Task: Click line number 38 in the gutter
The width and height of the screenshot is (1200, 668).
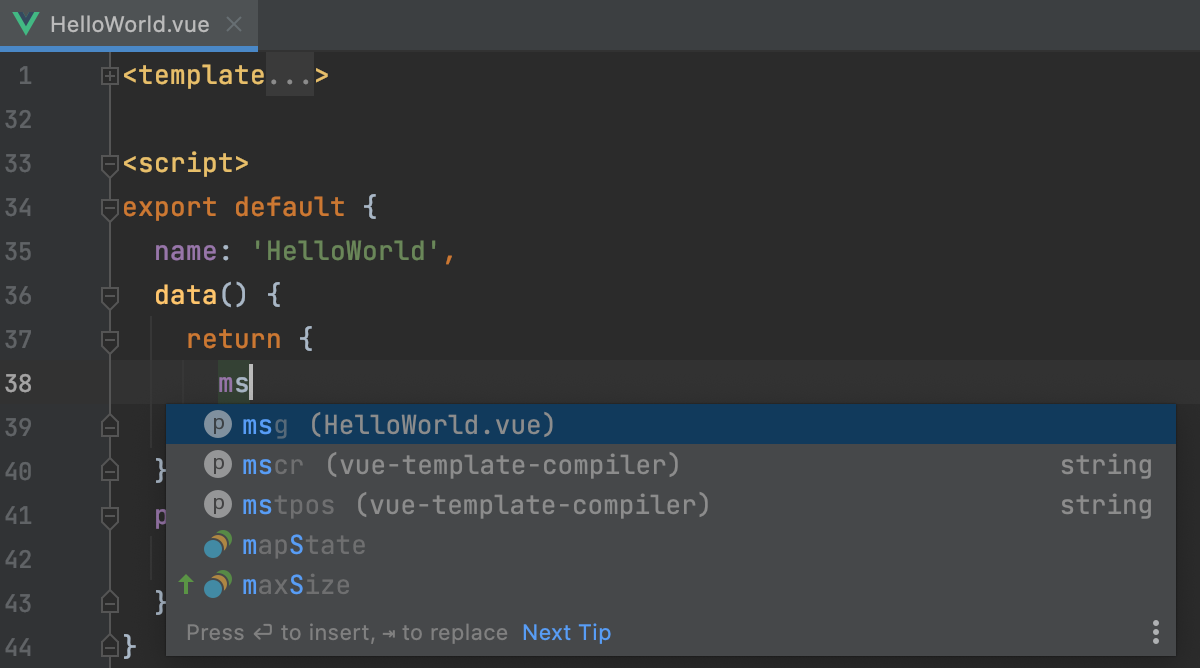Action: coord(18,383)
